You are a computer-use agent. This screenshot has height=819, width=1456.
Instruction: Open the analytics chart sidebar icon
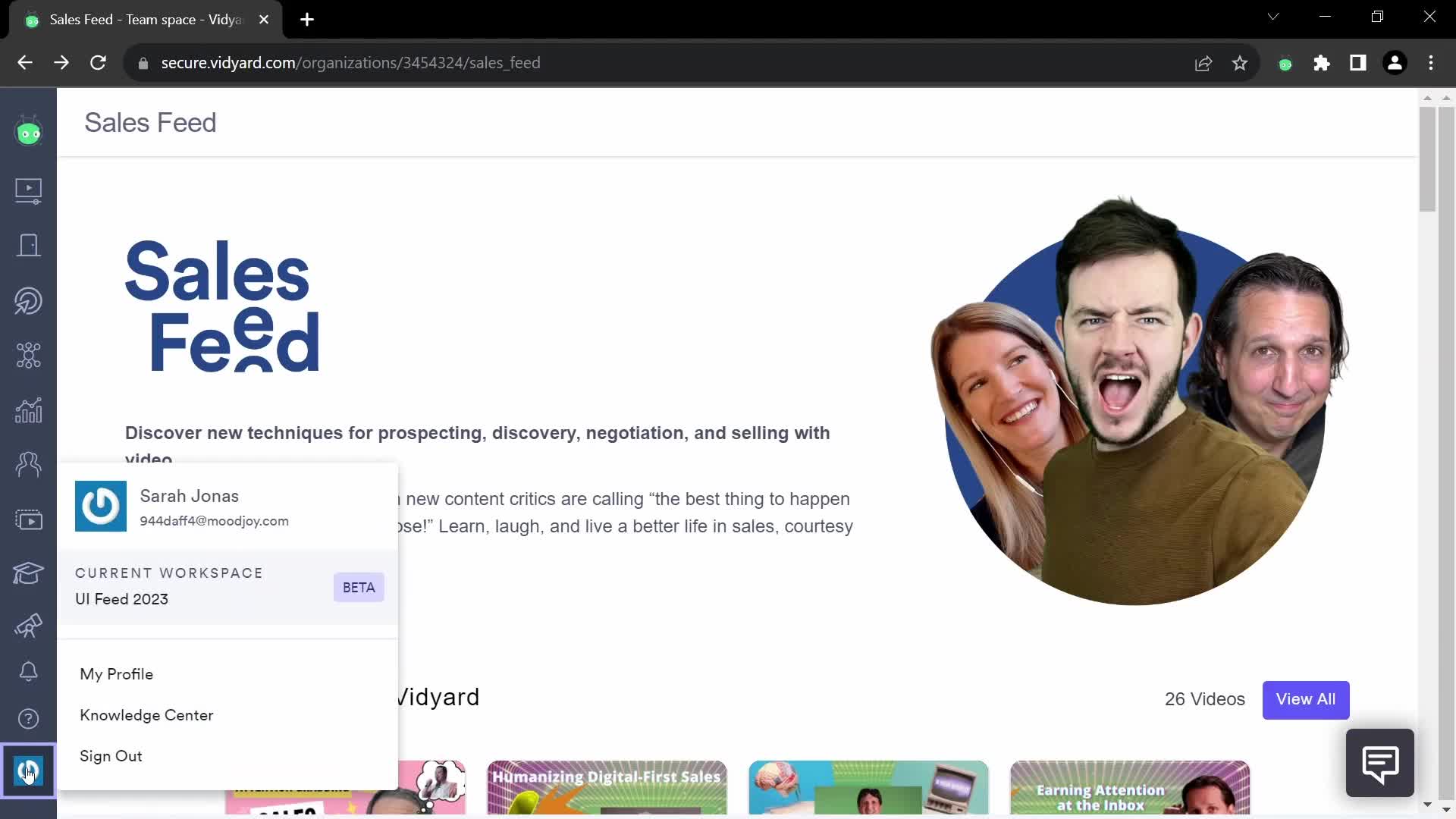click(28, 410)
